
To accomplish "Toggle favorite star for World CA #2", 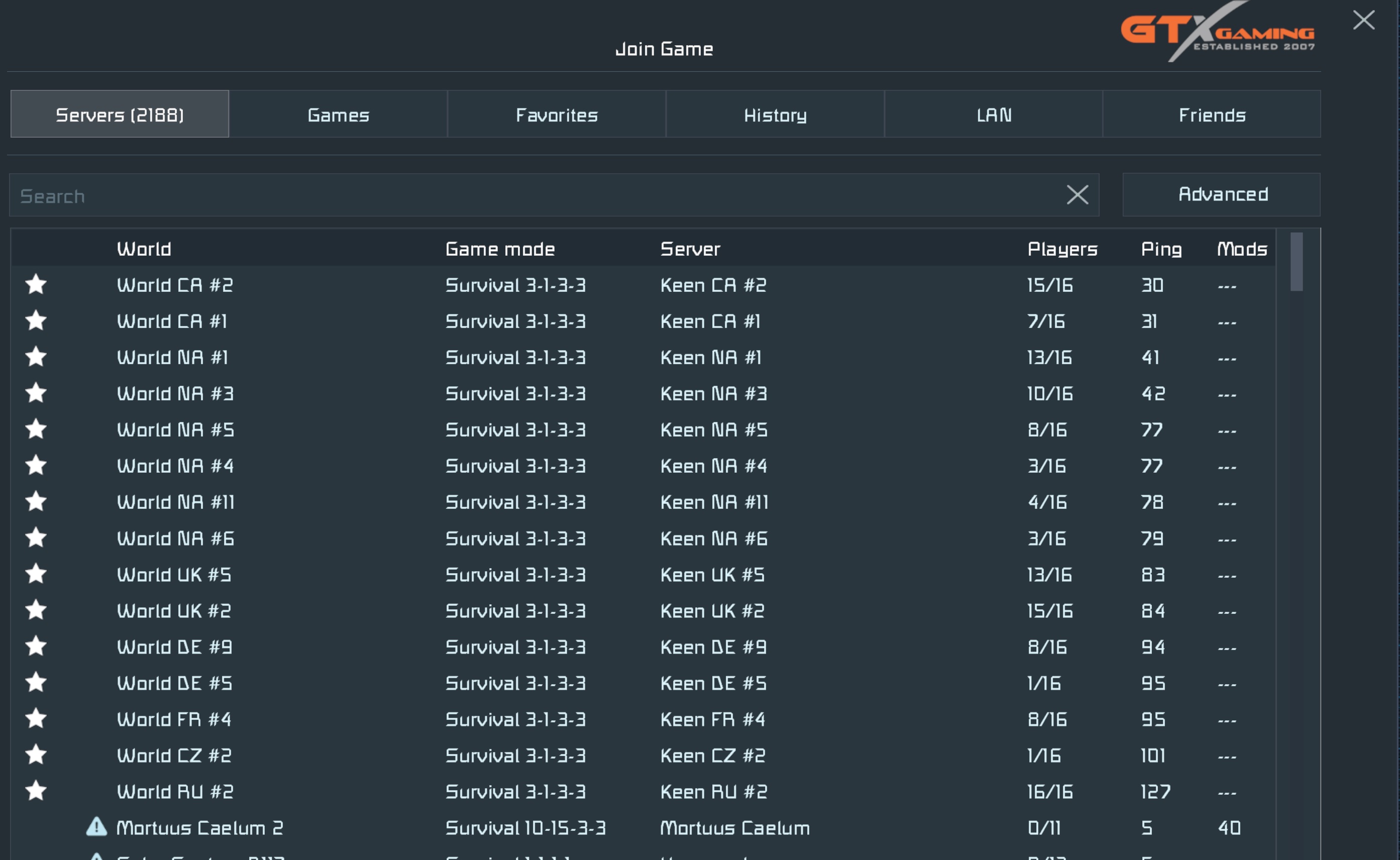I will coord(36,284).
